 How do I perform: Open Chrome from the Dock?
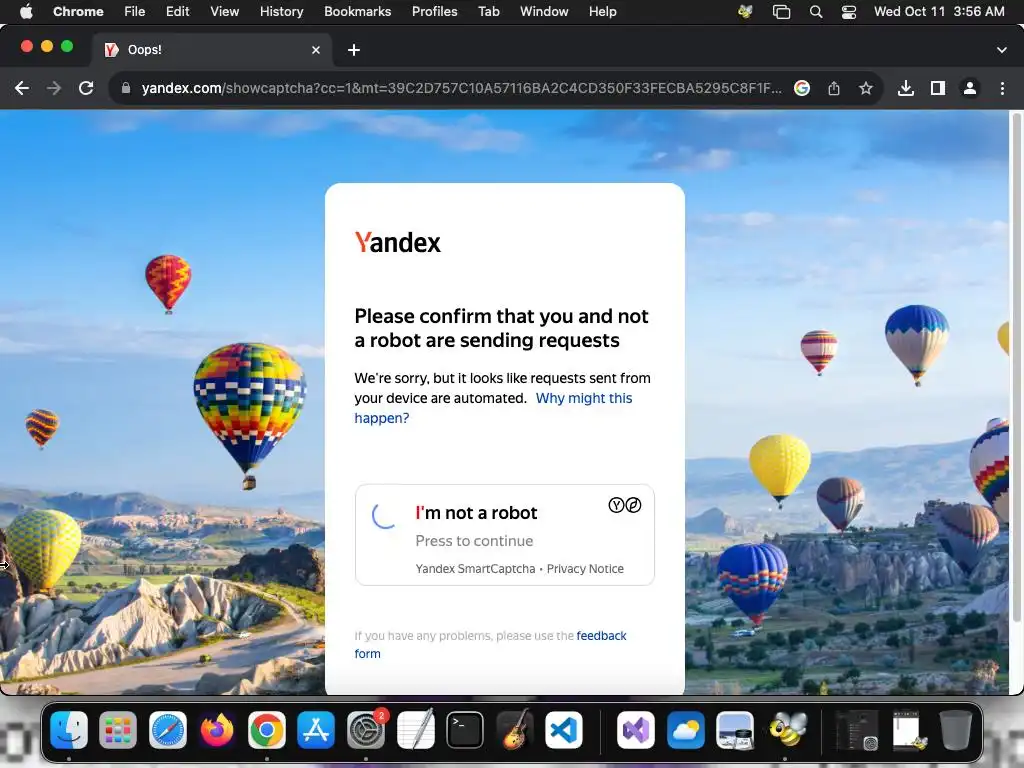click(x=266, y=729)
